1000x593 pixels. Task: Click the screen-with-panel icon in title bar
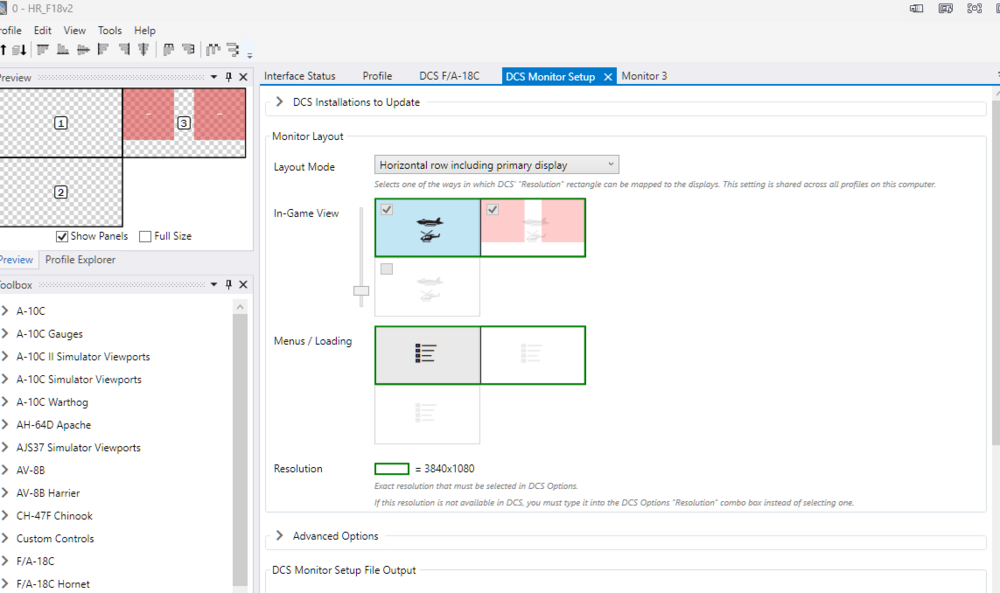click(916, 8)
